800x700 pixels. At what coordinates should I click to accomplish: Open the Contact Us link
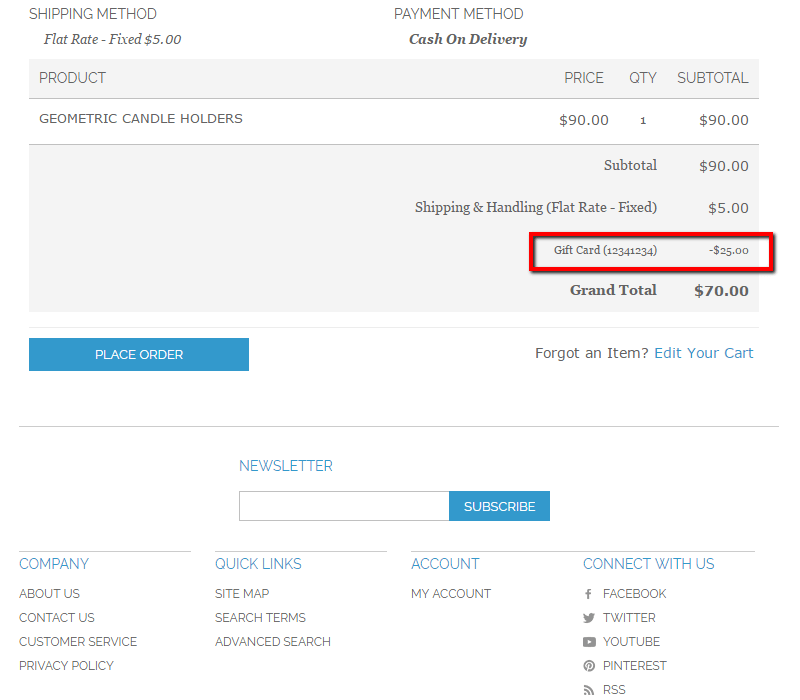click(x=57, y=618)
